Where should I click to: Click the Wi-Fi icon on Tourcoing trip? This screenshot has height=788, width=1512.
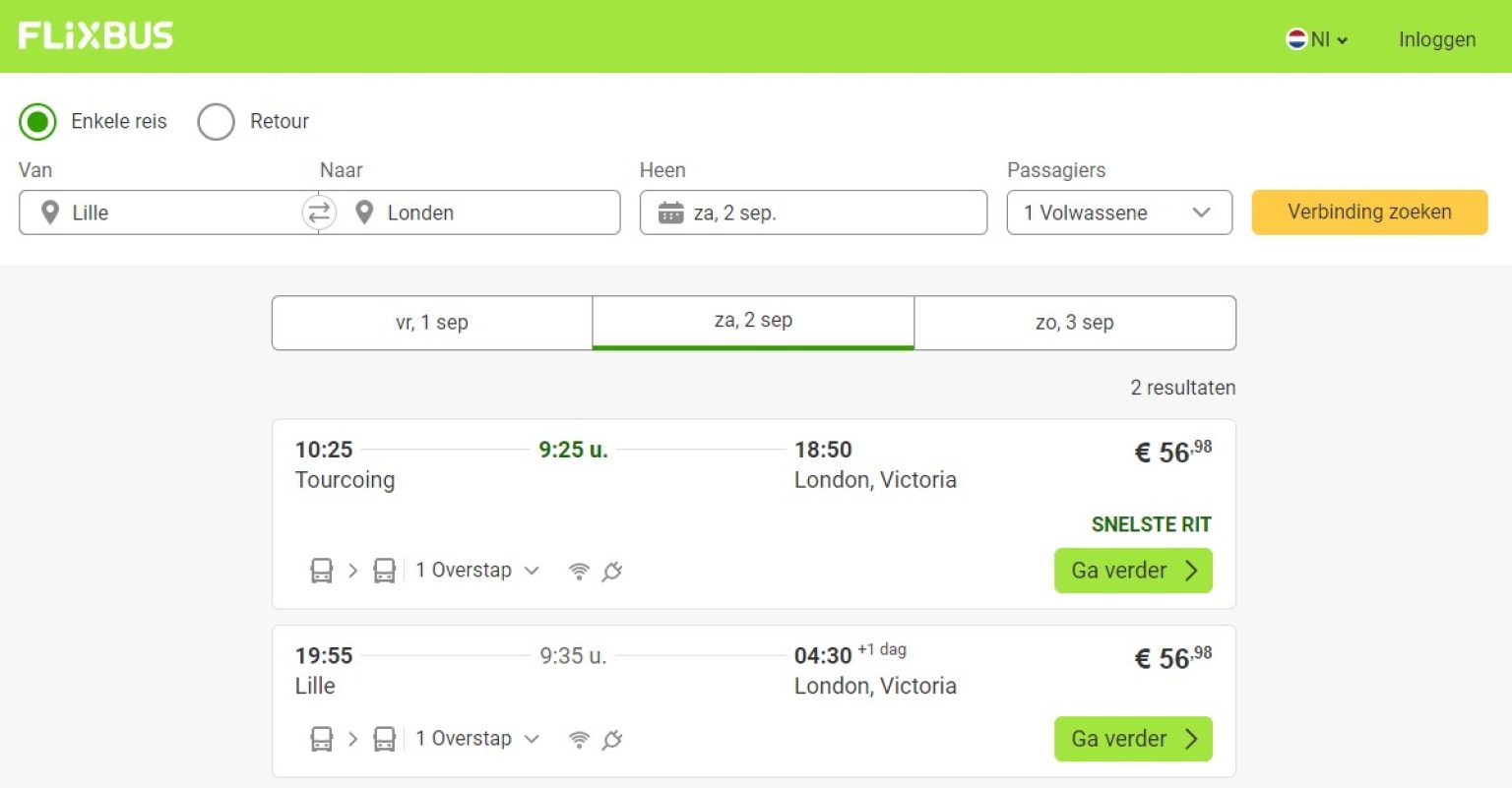pos(580,571)
